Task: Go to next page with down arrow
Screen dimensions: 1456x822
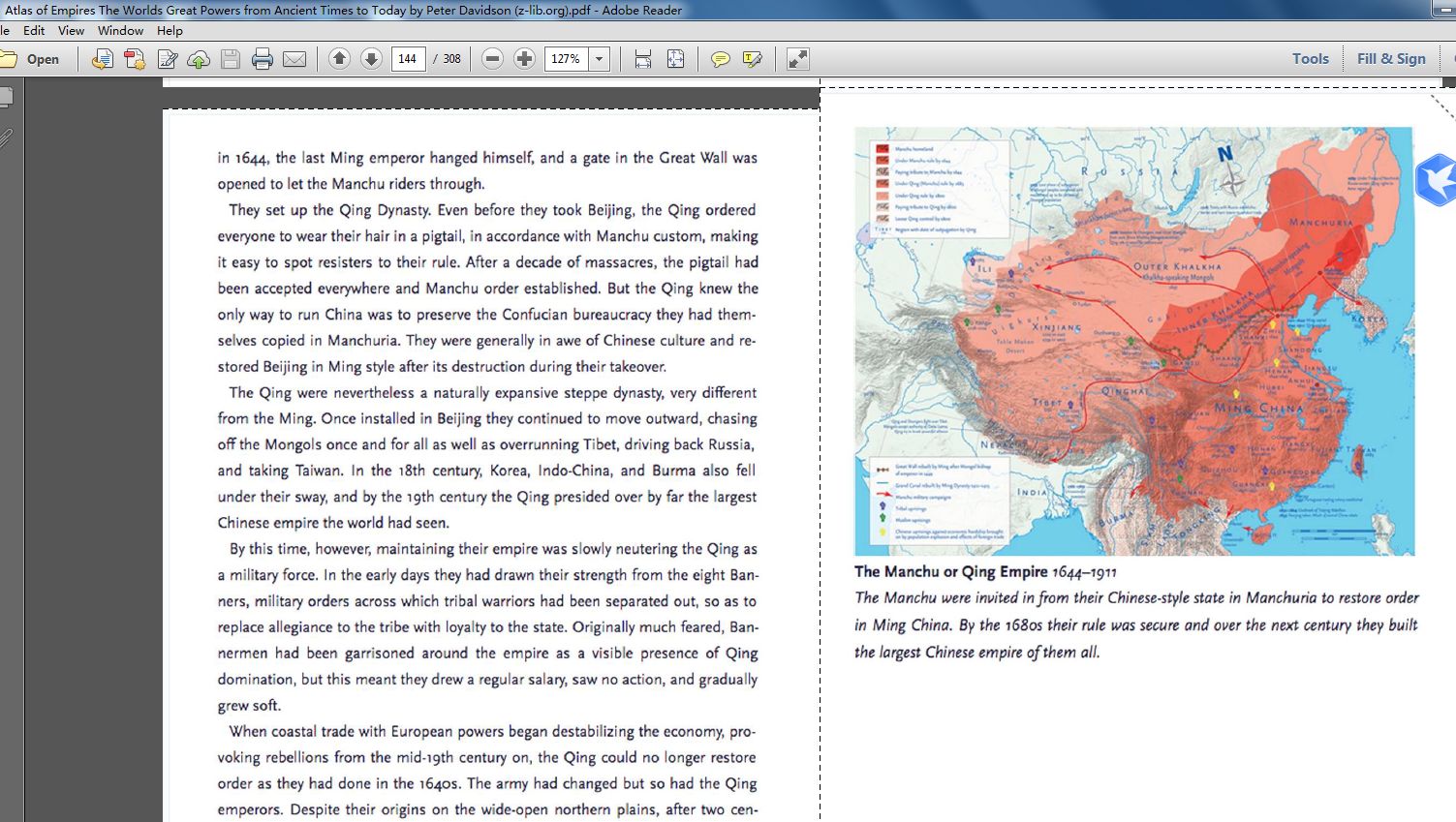Action: [371, 59]
